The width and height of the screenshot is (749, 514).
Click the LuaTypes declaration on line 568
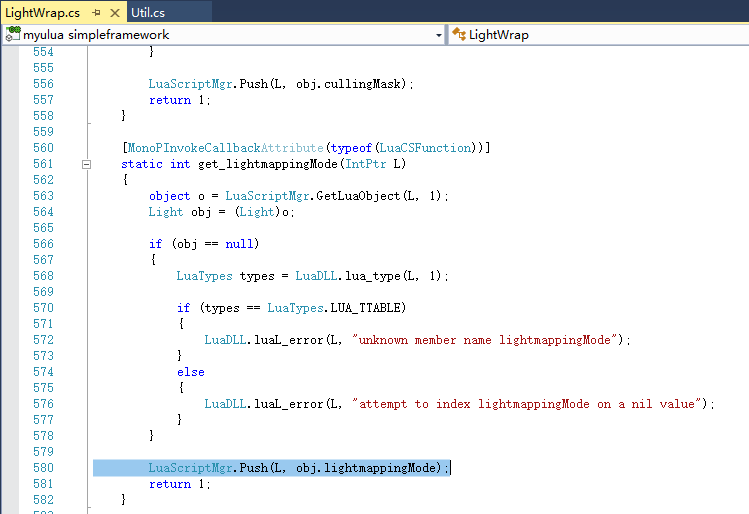click(x=204, y=276)
